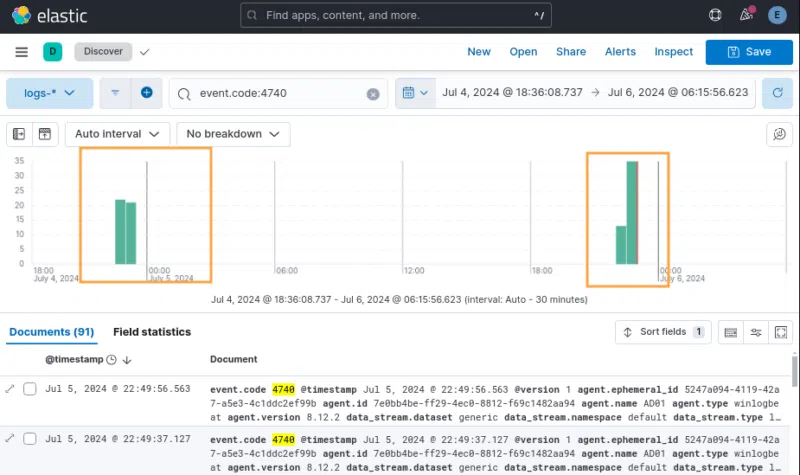Enter full screen table mode
The image size is (800, 475).
781,333
